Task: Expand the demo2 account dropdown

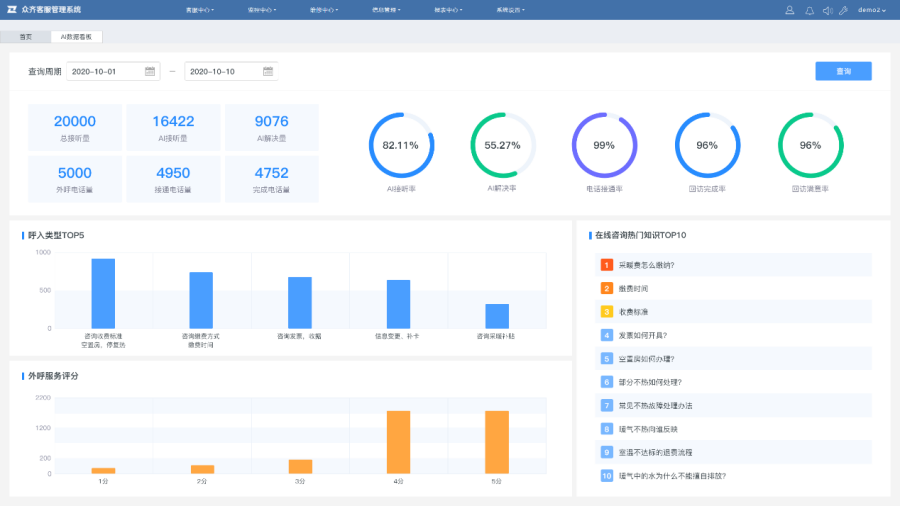Action: coord(871,10)
